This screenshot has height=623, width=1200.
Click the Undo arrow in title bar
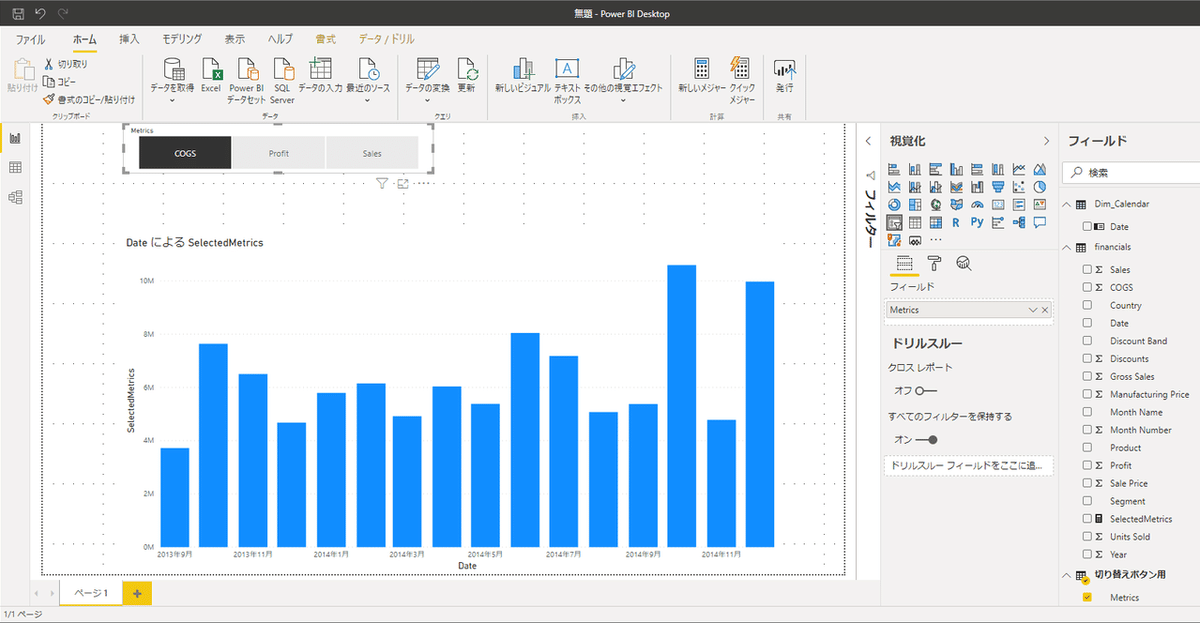40,13
